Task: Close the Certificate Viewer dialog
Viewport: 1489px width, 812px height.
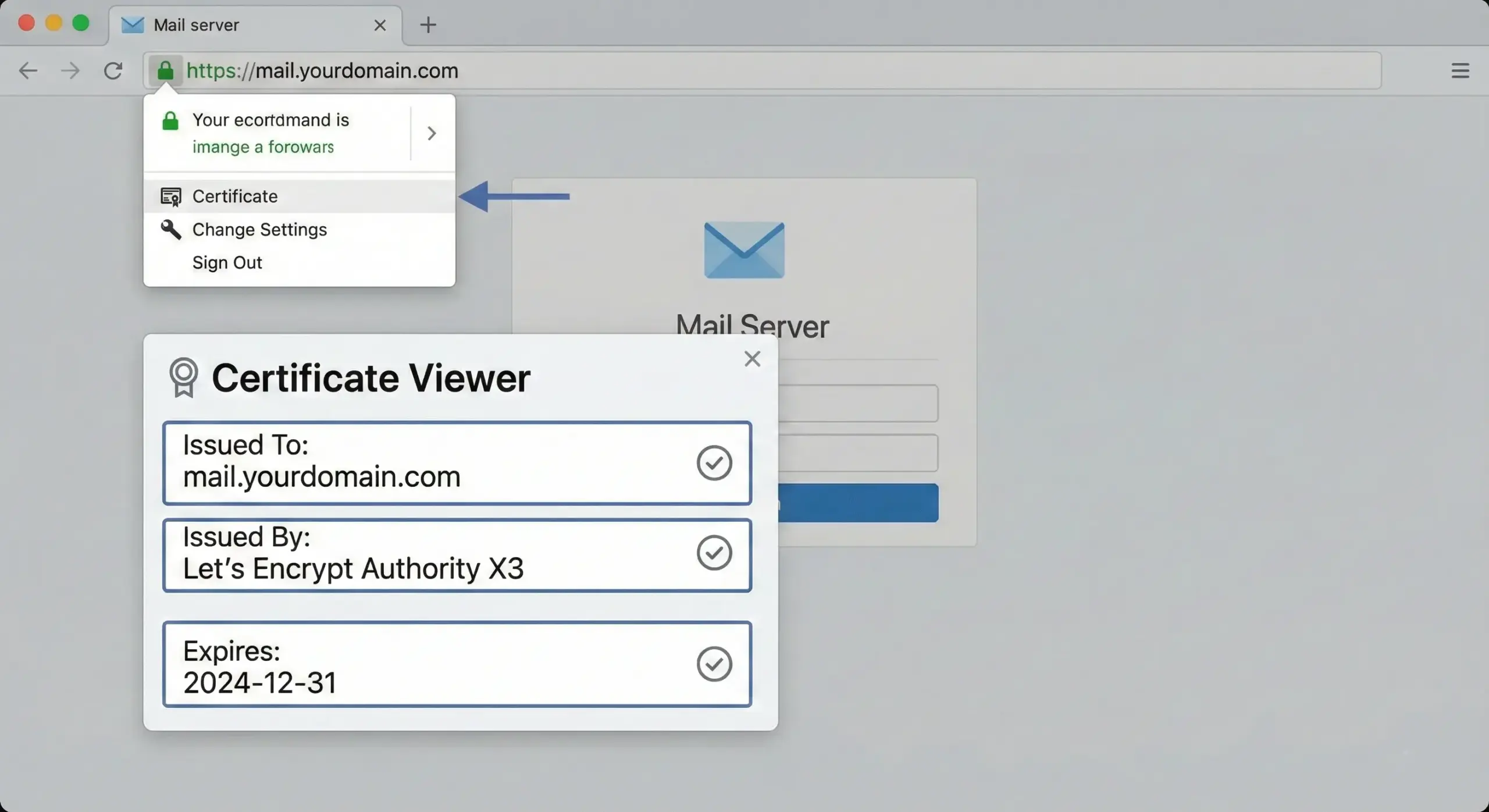Action: [x=752, y=358]
